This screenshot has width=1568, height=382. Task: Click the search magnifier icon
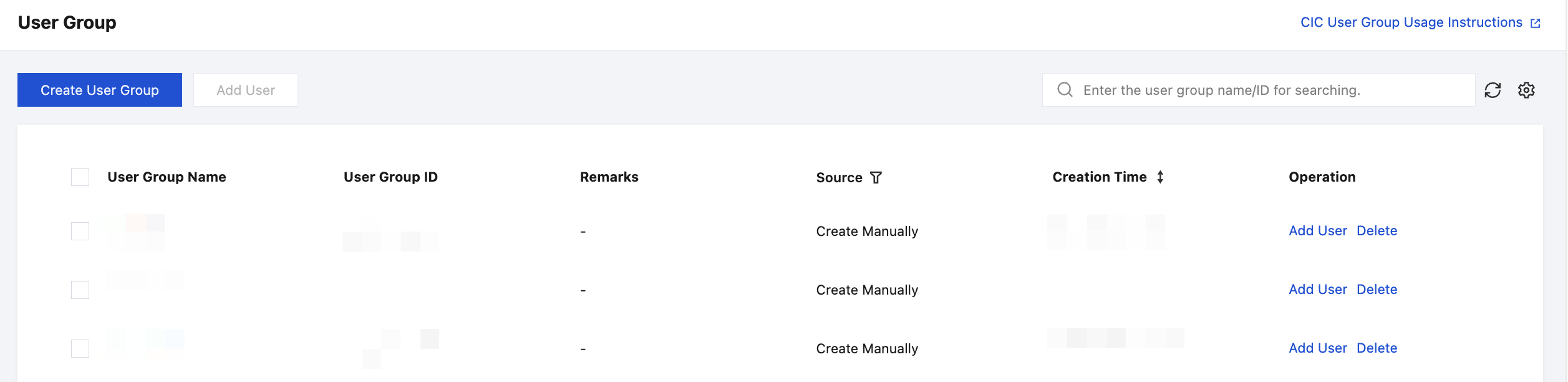click(x=1065, y=90)
